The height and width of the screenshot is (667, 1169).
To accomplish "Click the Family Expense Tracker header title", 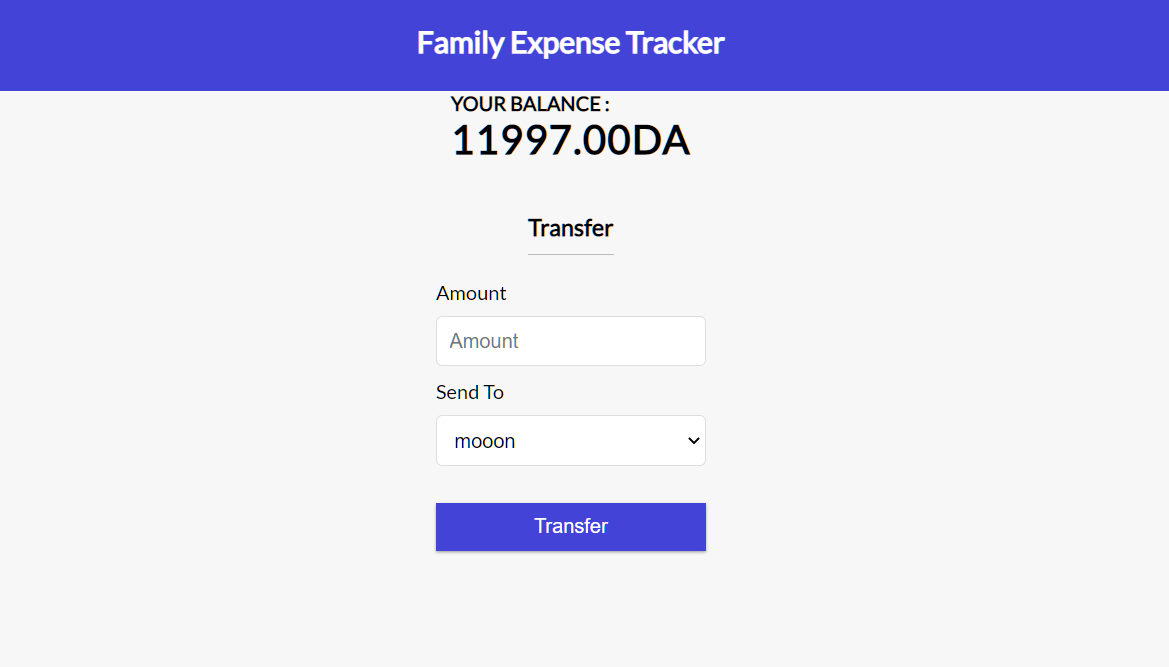I will click(x=570, y=43).
